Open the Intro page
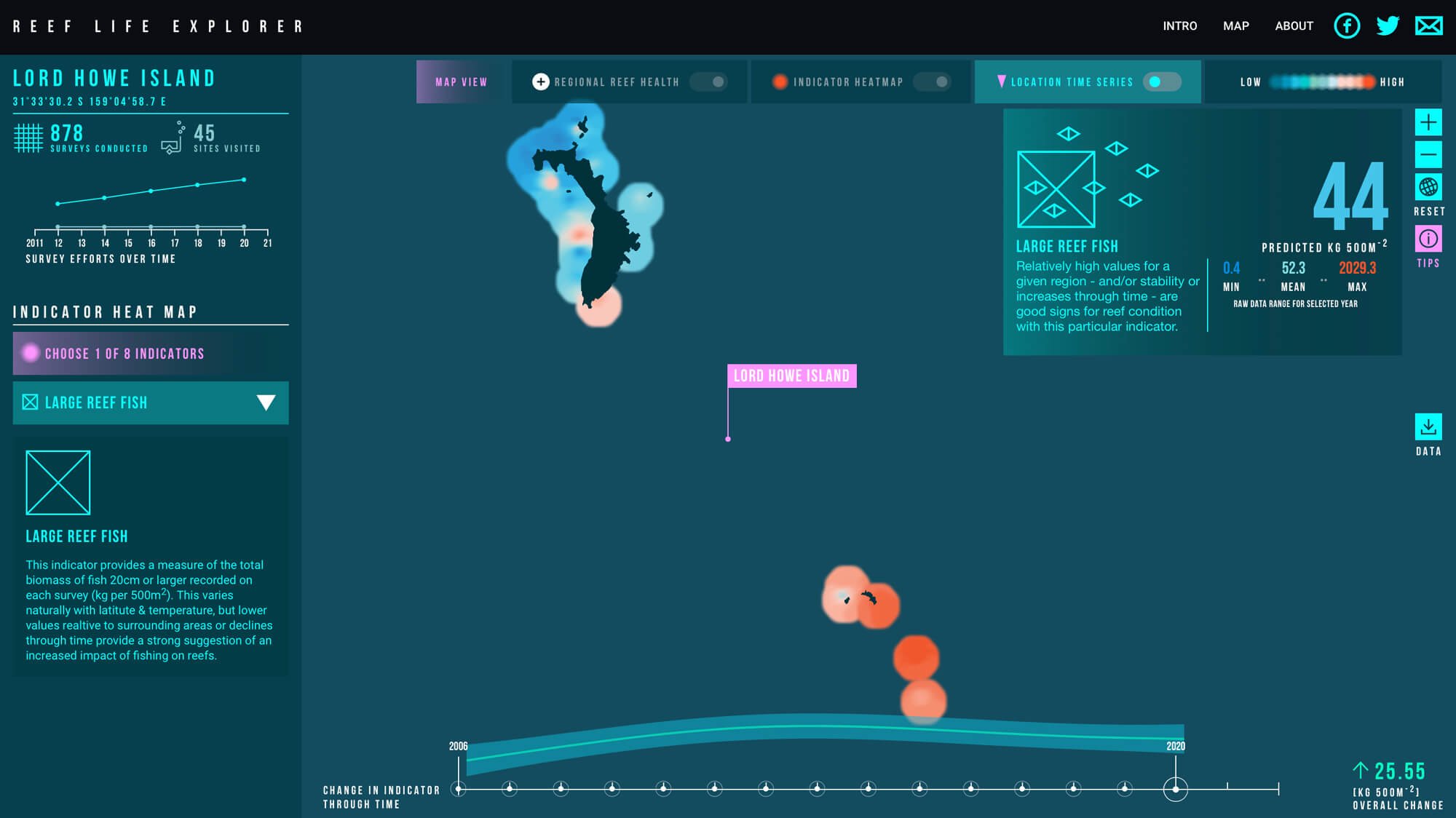The width and height of the screenshot is (1456, 818). (1179, 26)
